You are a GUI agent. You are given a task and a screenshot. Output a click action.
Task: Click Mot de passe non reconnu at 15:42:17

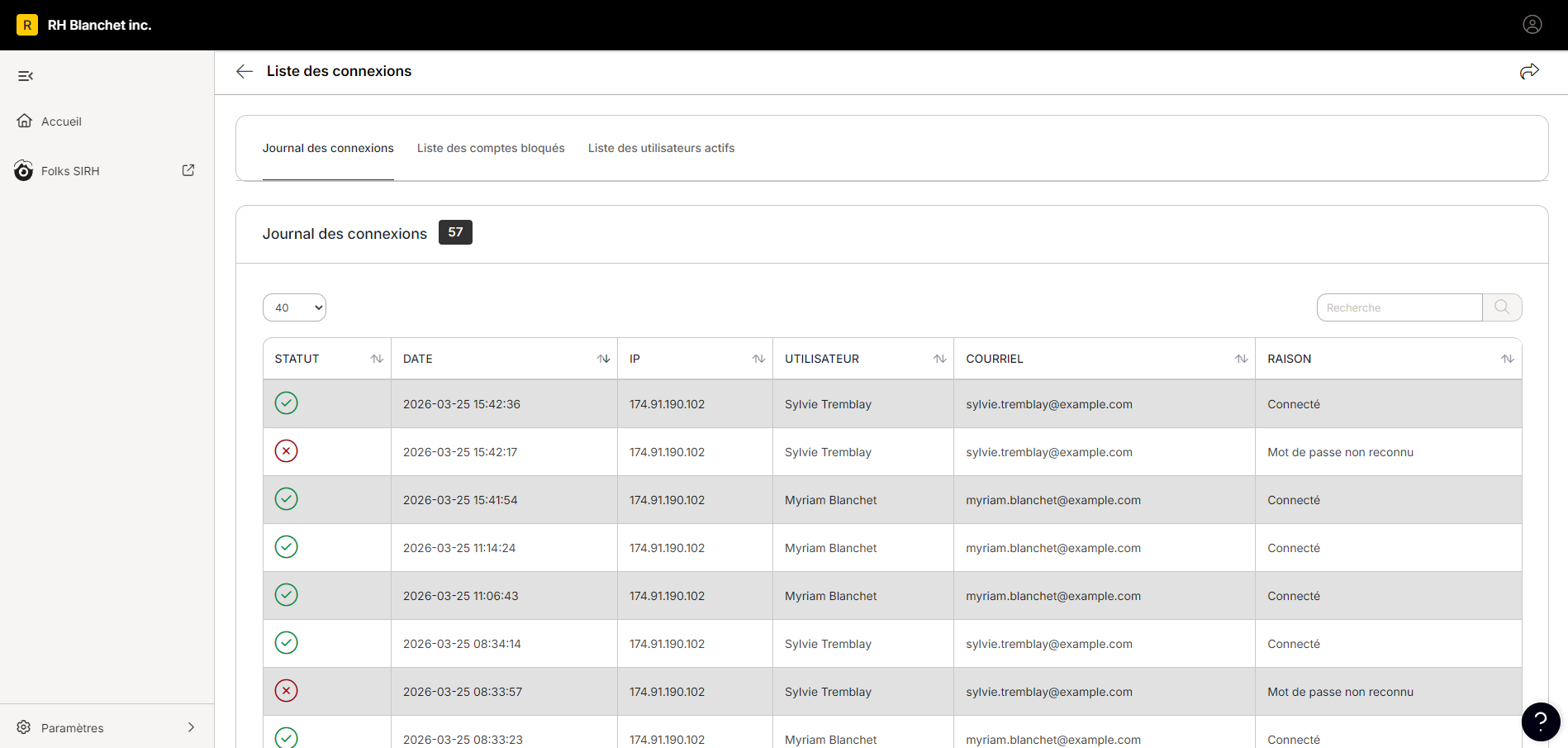pyautogui.click(x=1340, y=452)
